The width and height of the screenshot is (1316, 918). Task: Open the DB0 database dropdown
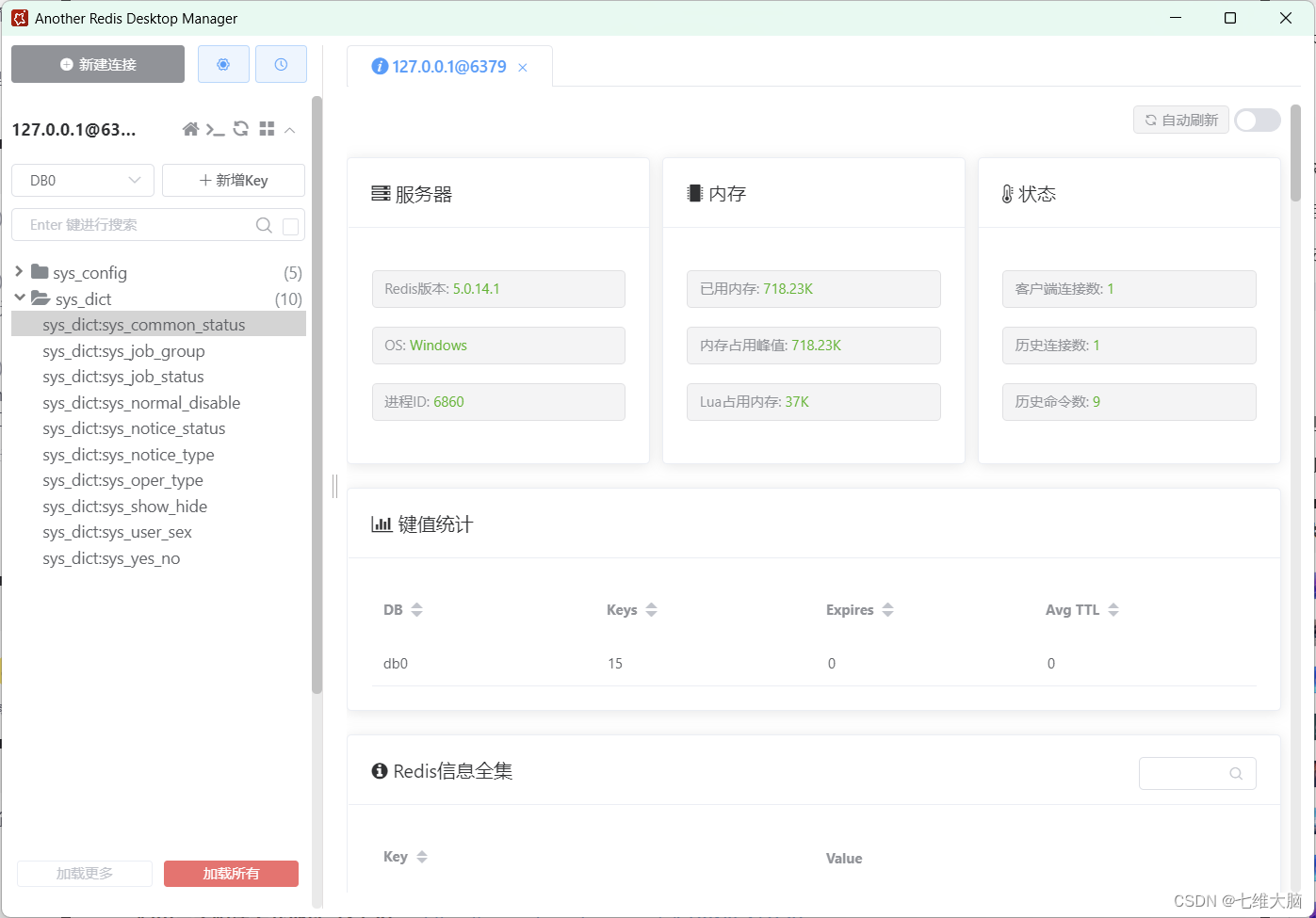(x=83, y=180)
